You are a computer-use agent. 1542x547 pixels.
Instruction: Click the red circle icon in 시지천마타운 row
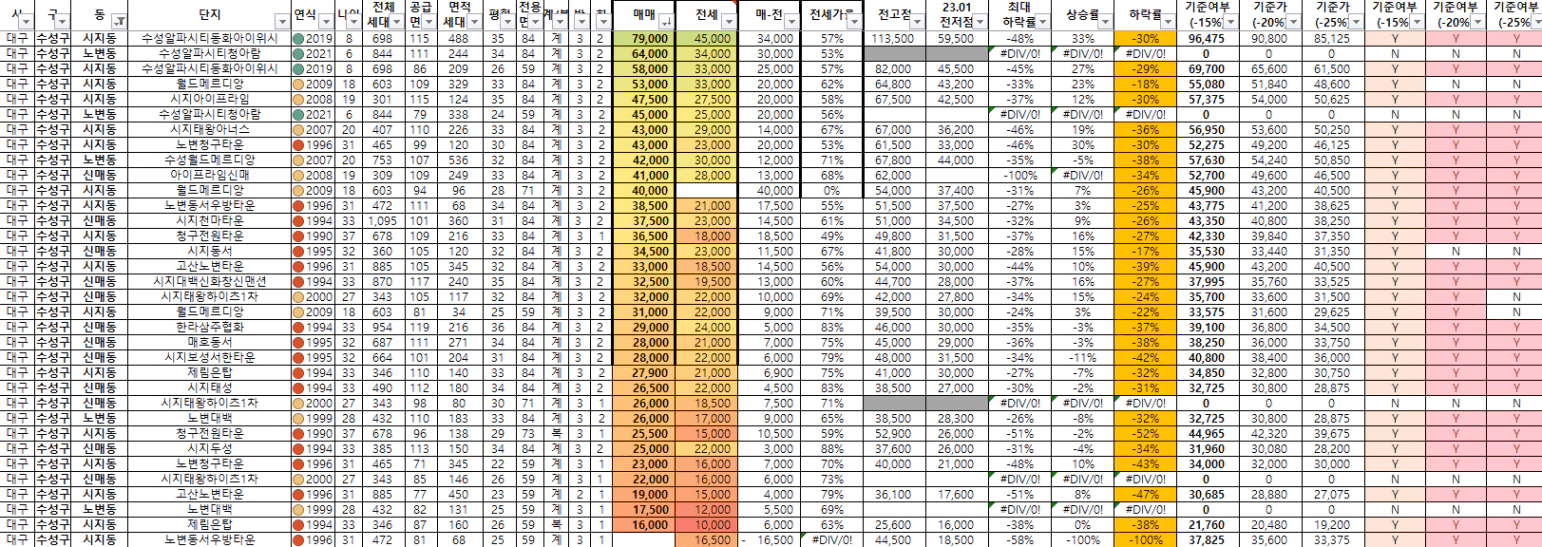[300, 221]
